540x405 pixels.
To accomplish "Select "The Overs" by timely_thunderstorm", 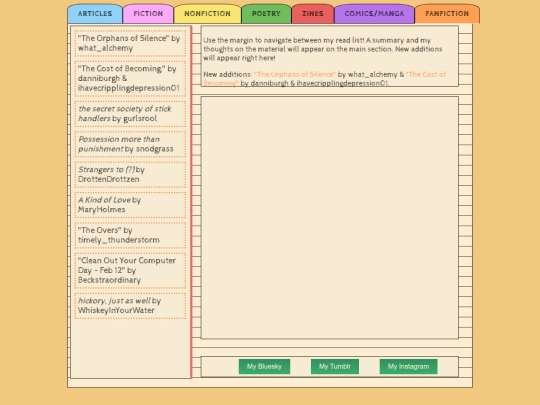I will click(130, 235).
